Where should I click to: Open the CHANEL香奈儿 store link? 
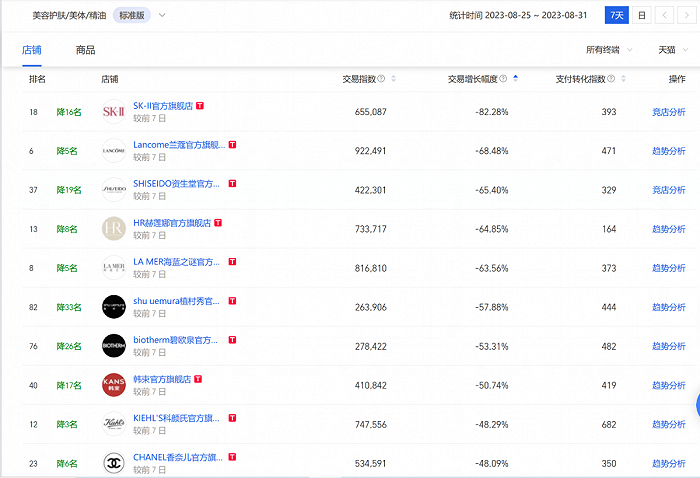pyautogui.click(x=178, y=457)
